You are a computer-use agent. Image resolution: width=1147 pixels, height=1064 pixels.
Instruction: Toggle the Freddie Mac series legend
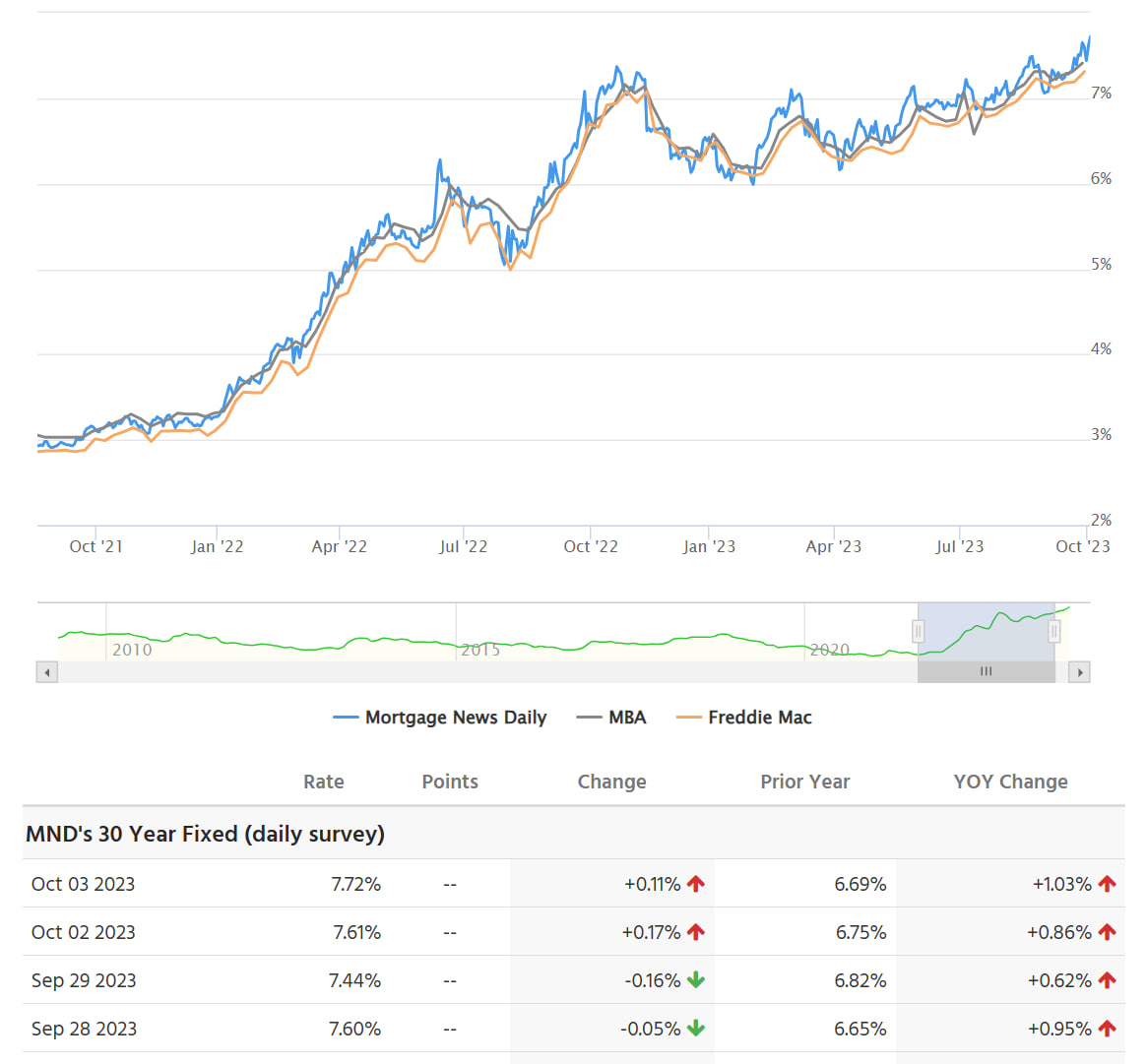744,718
